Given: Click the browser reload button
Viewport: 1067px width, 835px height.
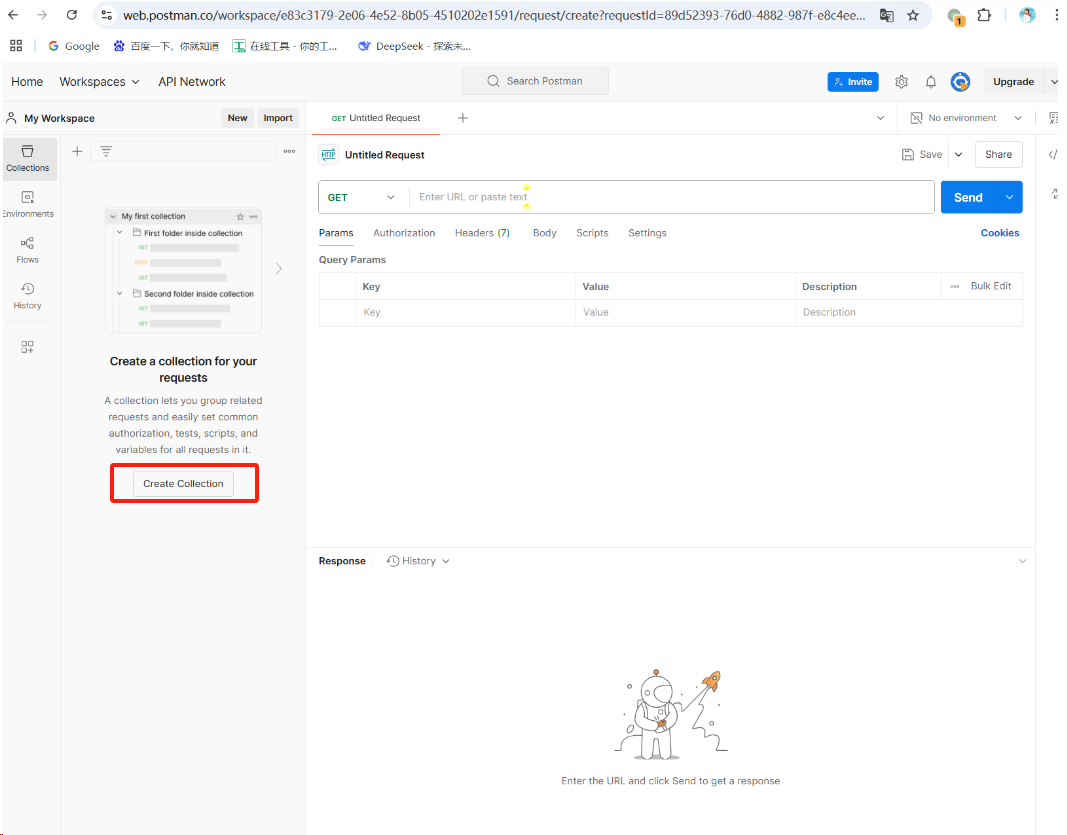Looking at the screenshot, I should click(71, 14).
